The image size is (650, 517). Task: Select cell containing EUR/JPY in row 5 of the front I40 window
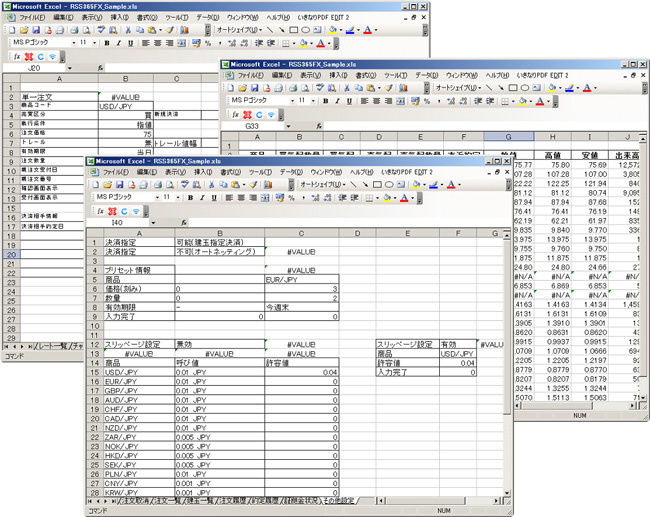pos(302,280)
